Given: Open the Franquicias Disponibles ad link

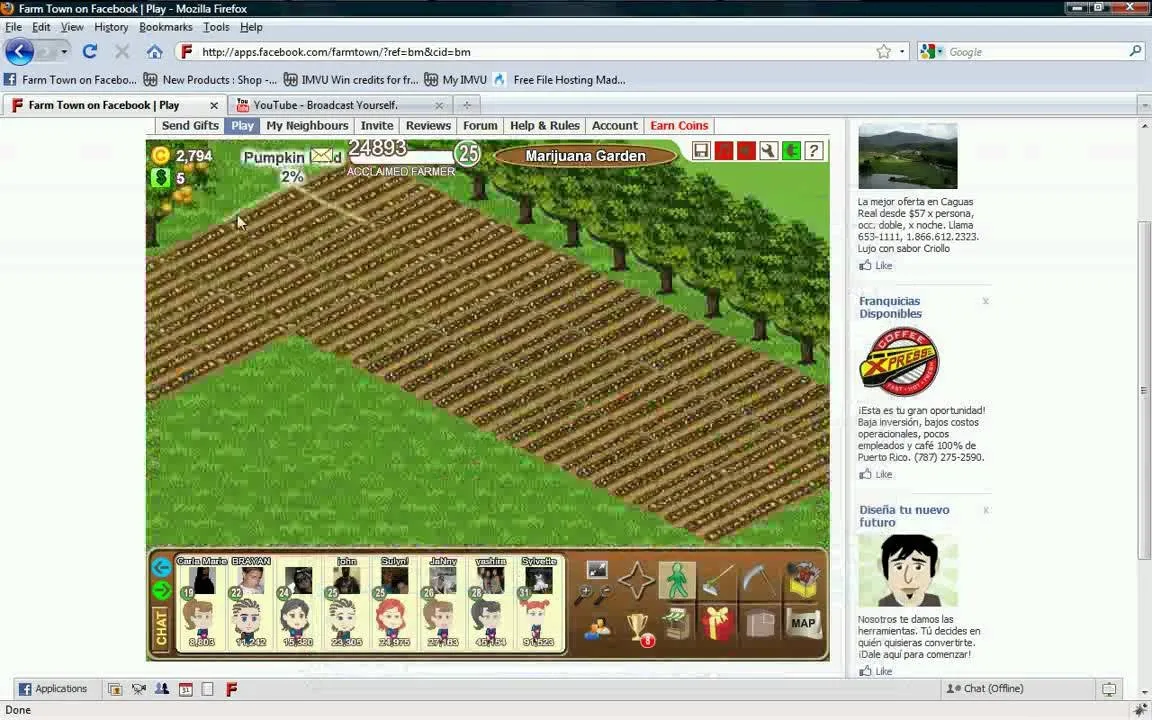Looking at the screenshot, I should click(890, 307).
